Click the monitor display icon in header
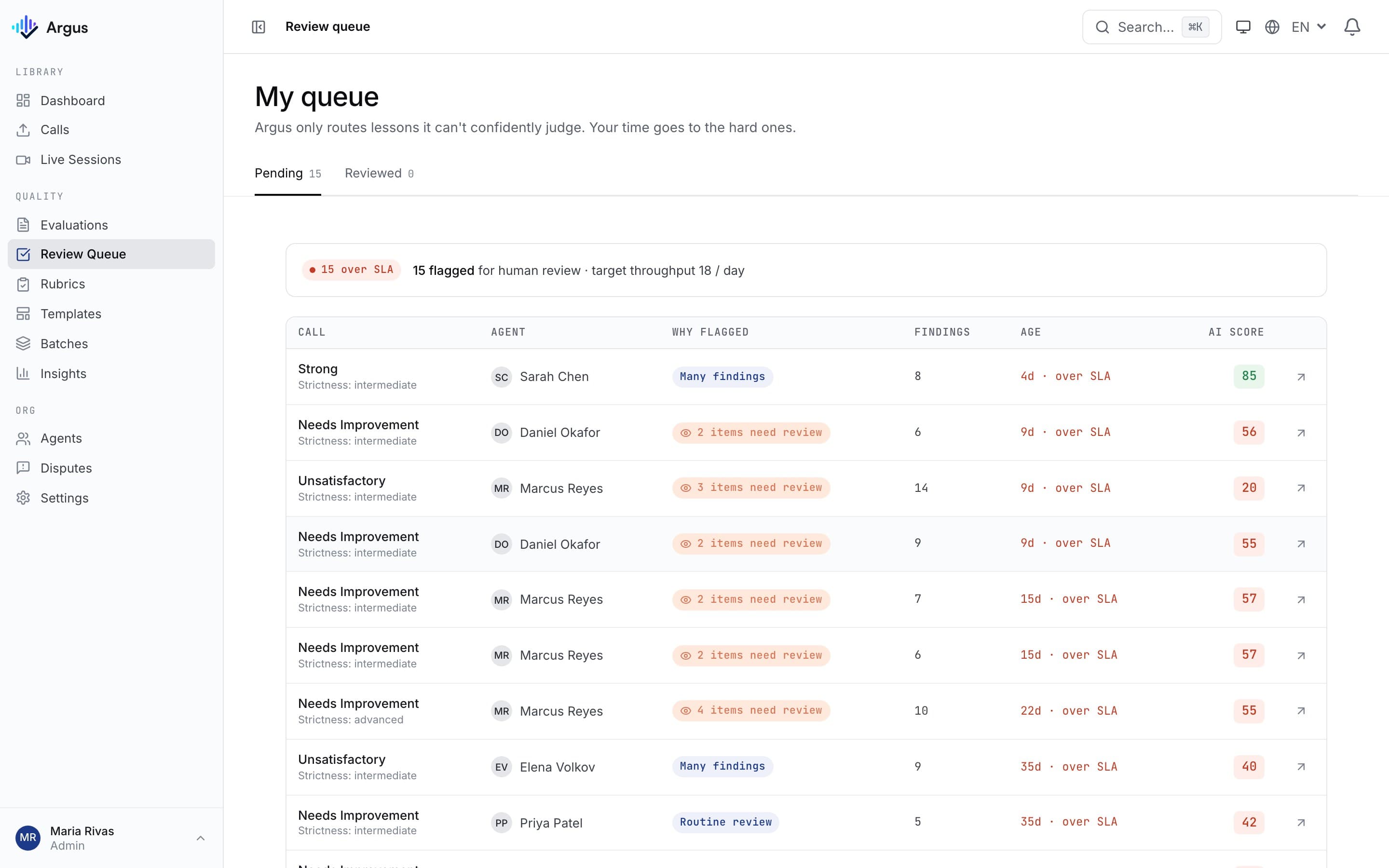Screen dimensions: 1389x868 [x=1243, y=27]
